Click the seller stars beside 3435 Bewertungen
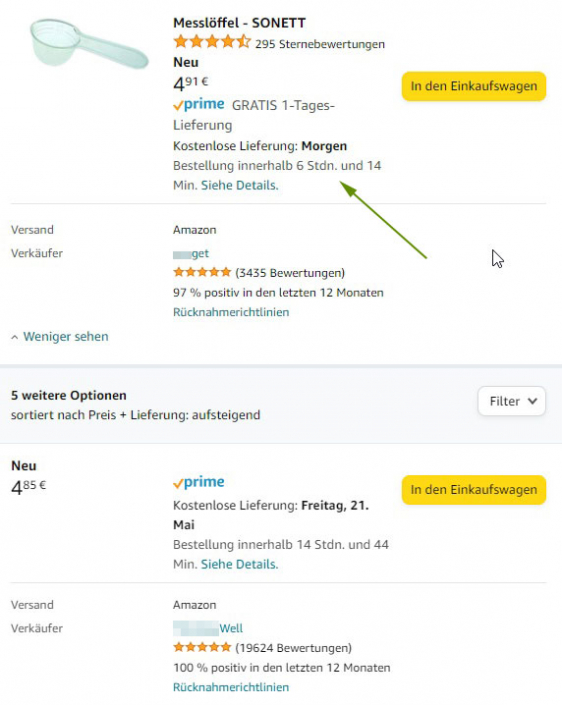 point(202,272)
